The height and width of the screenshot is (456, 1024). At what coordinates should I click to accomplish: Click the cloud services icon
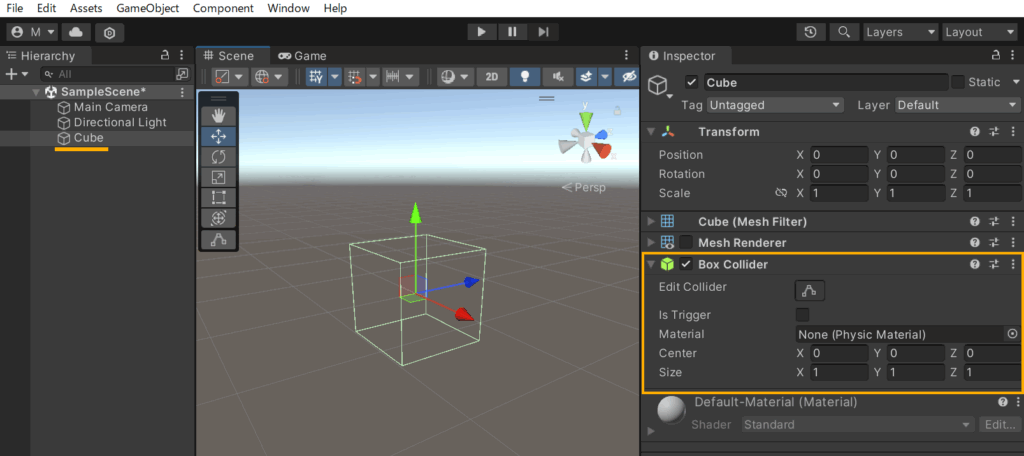(x=76, y=32)
